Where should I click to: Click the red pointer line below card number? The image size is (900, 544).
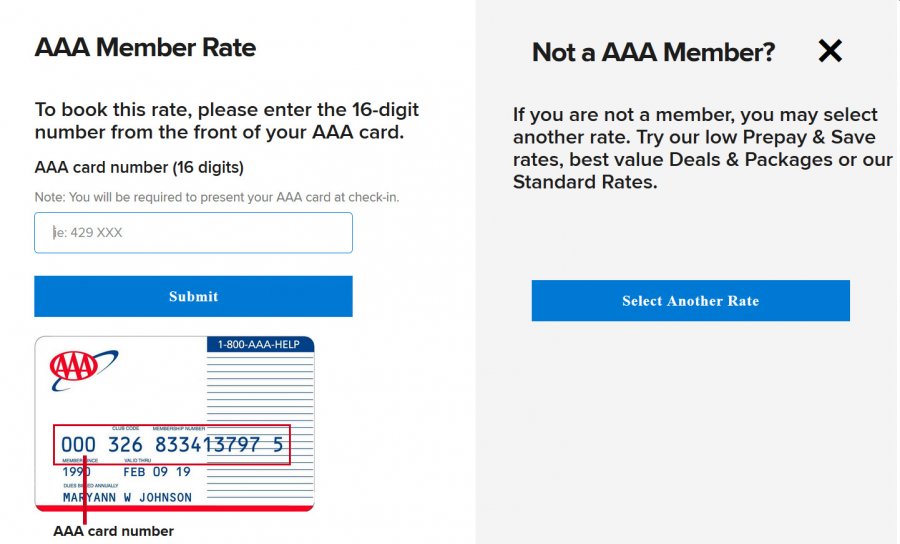tap(84, 495)
